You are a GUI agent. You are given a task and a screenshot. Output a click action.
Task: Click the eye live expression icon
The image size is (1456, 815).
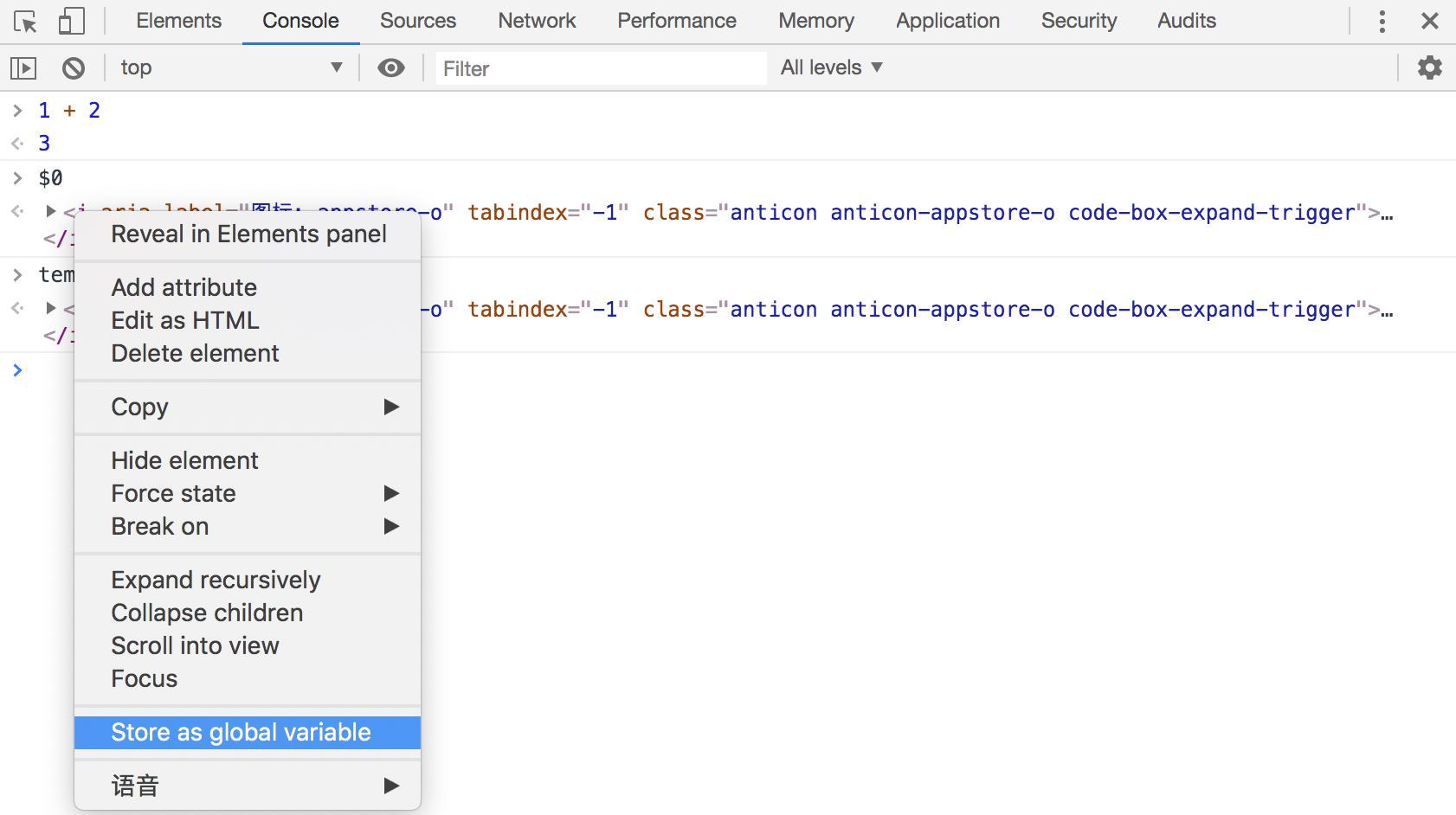pyautogui.click(x=391, y=67)
